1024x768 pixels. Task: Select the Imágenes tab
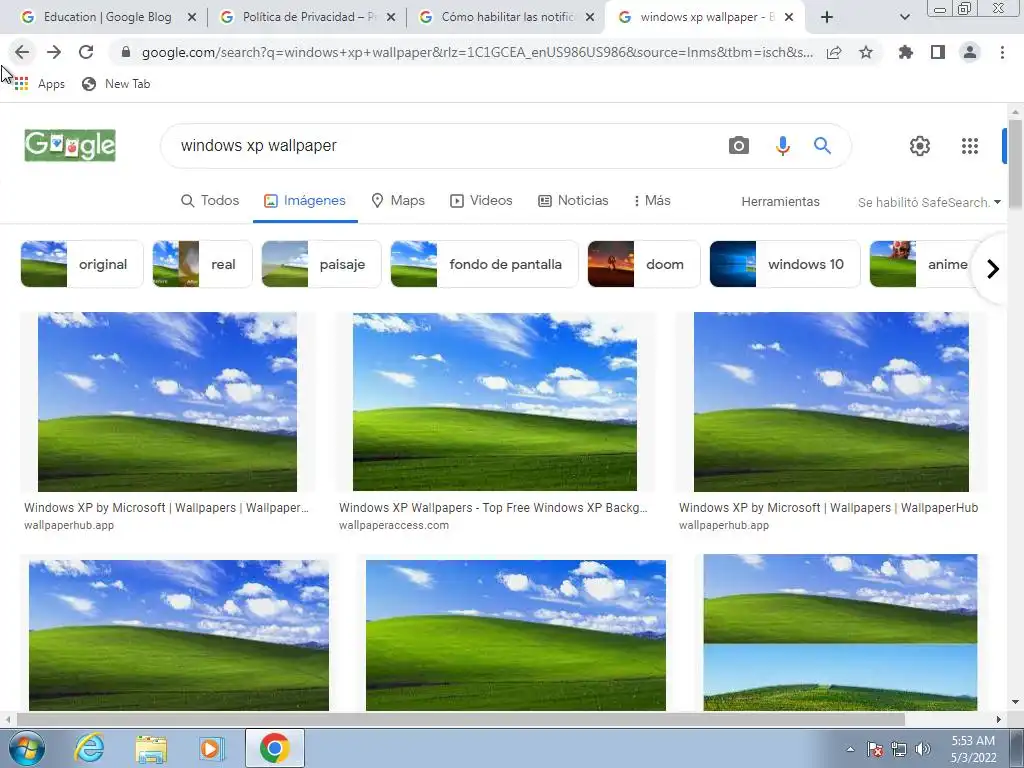[x=305, y=200]
